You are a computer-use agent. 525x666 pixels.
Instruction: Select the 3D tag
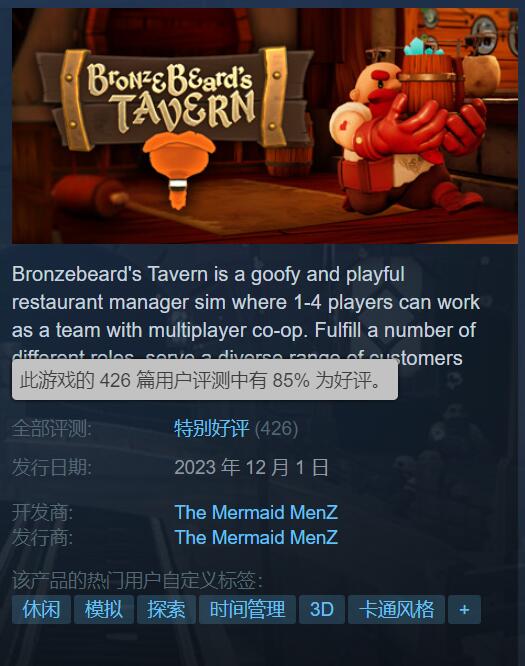click(322, 610)
